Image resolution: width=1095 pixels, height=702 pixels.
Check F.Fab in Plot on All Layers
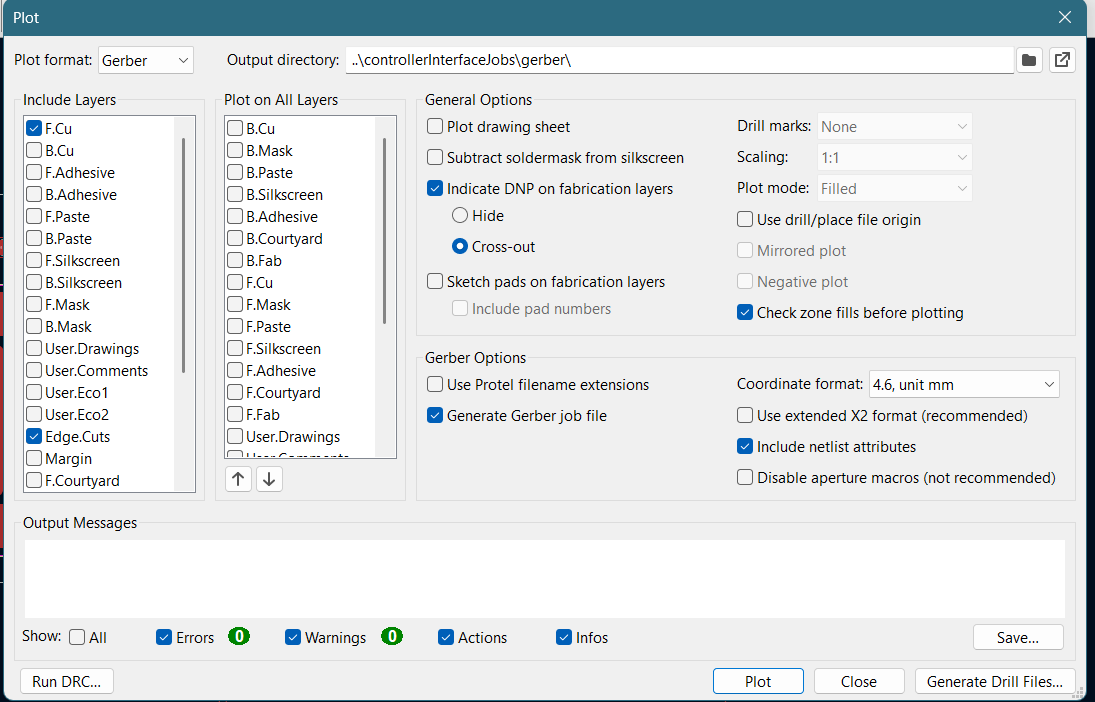235,415
